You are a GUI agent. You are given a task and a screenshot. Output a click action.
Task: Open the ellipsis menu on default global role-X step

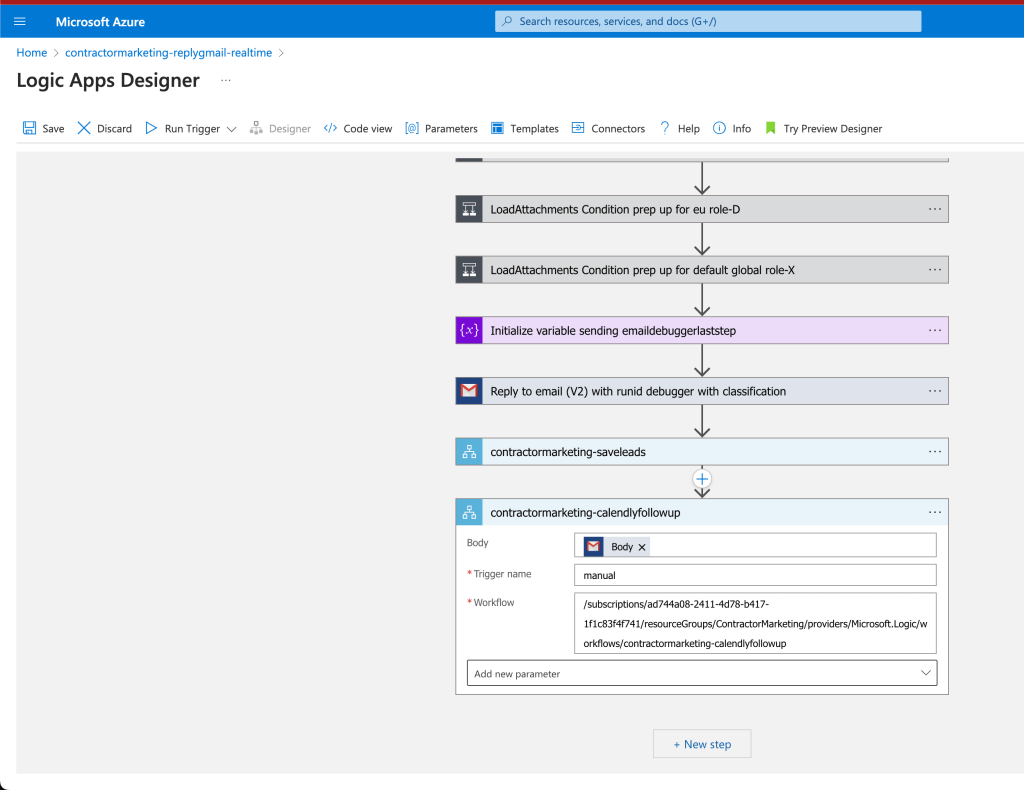935,270
